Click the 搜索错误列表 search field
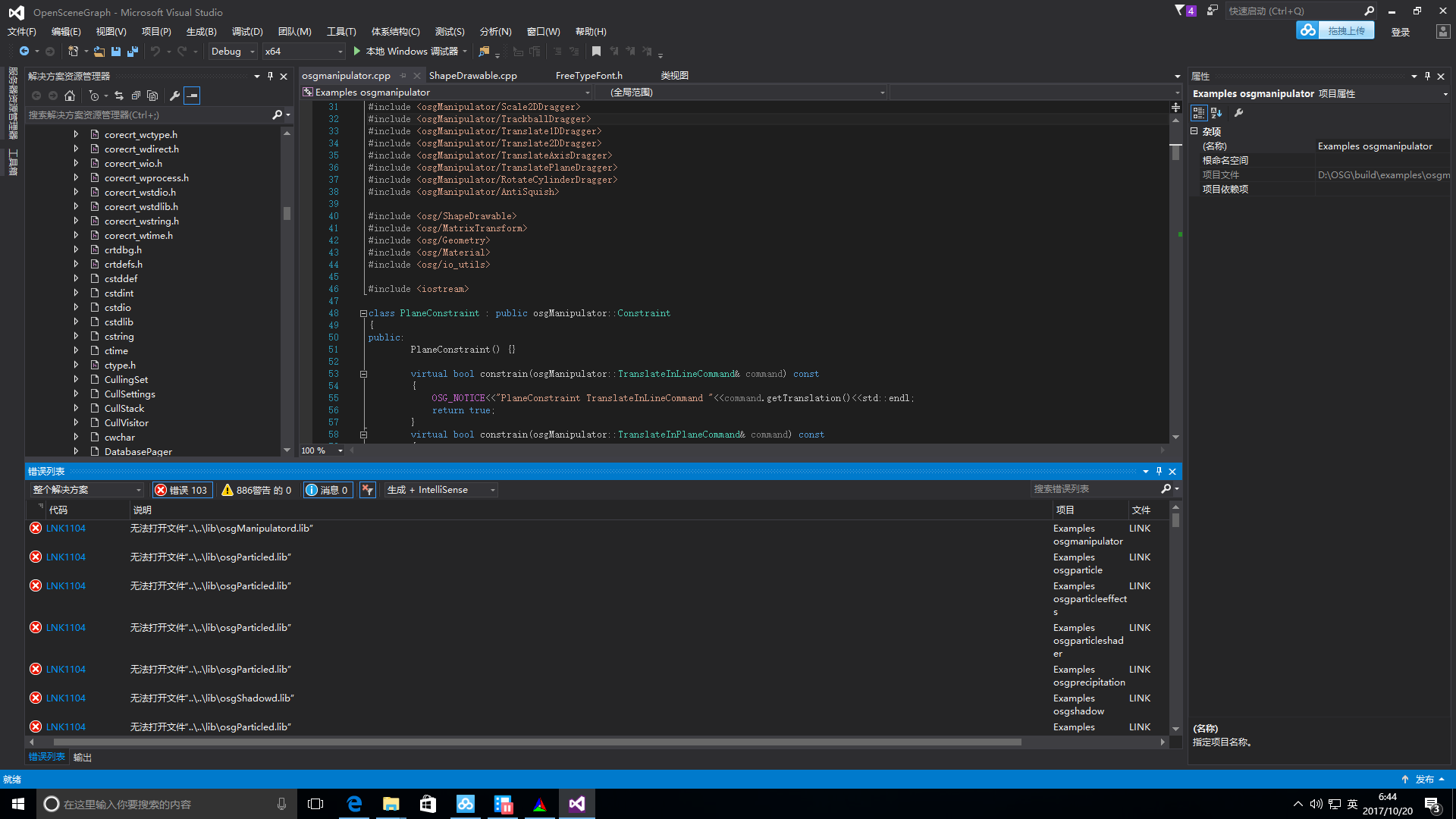 coord(1095,488)
